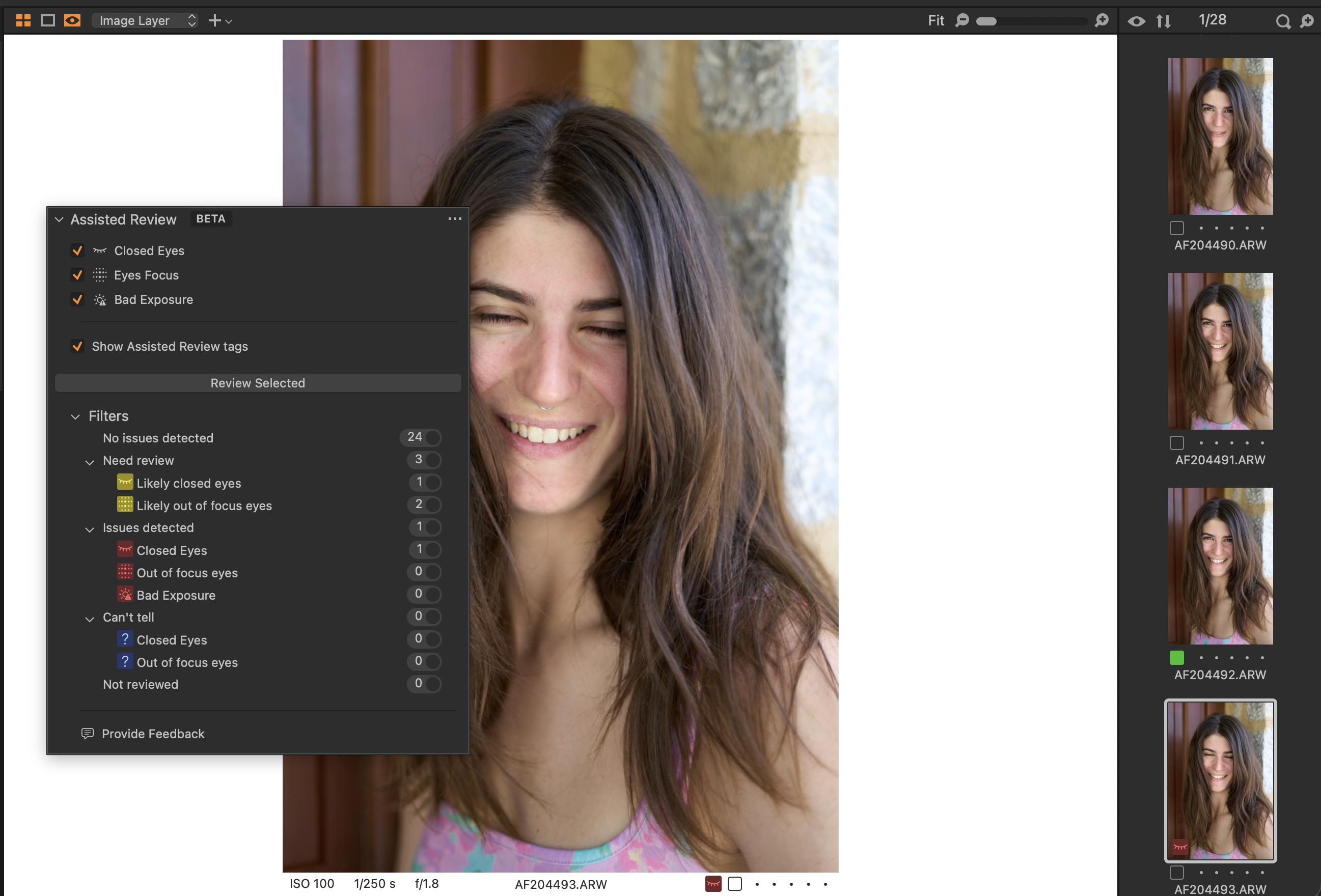Open the Assisted Review three-dot menu

[455, 219]
